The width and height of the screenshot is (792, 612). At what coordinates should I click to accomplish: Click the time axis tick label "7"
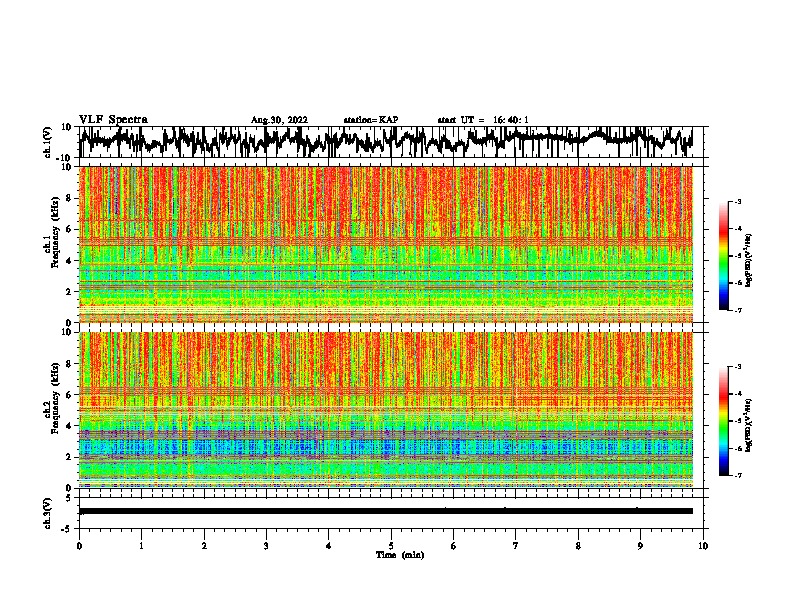coord(516,546)
